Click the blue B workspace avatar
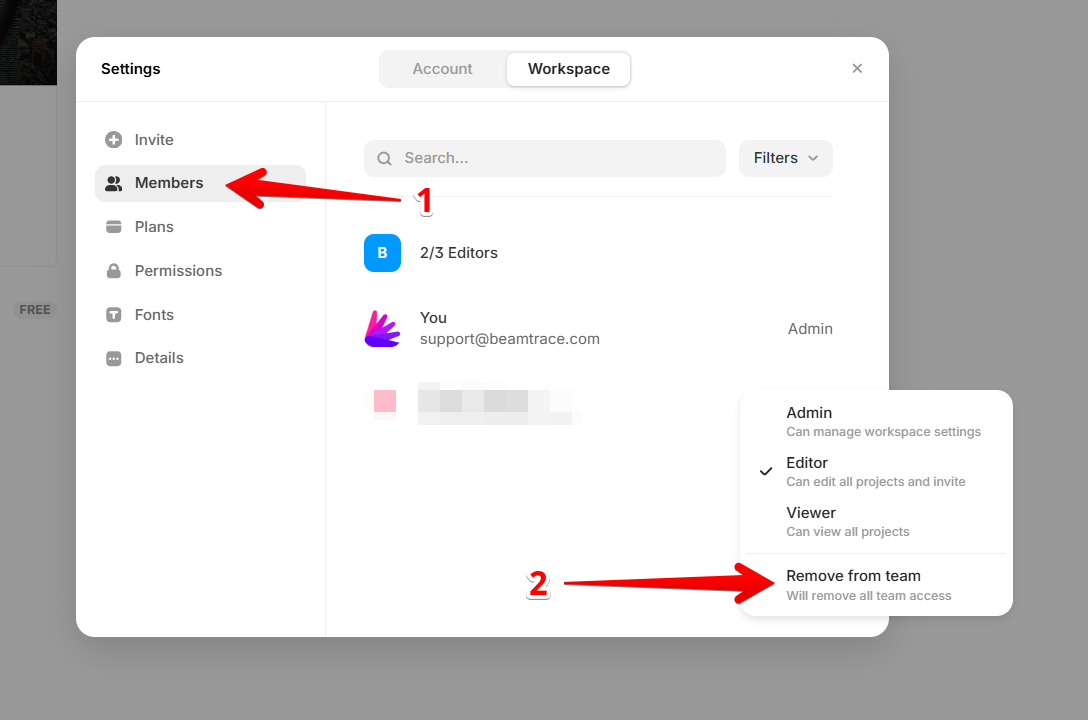 coord(382,252)
